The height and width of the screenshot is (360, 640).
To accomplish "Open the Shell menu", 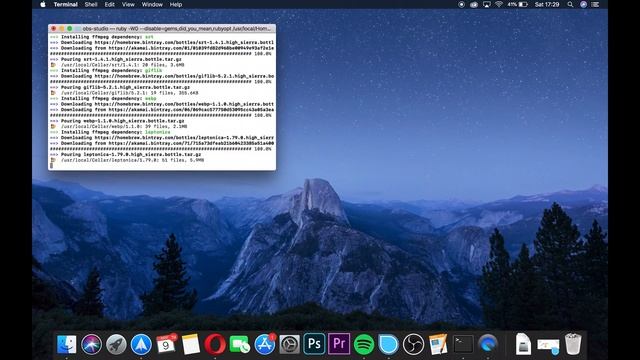I will [91, 4].
